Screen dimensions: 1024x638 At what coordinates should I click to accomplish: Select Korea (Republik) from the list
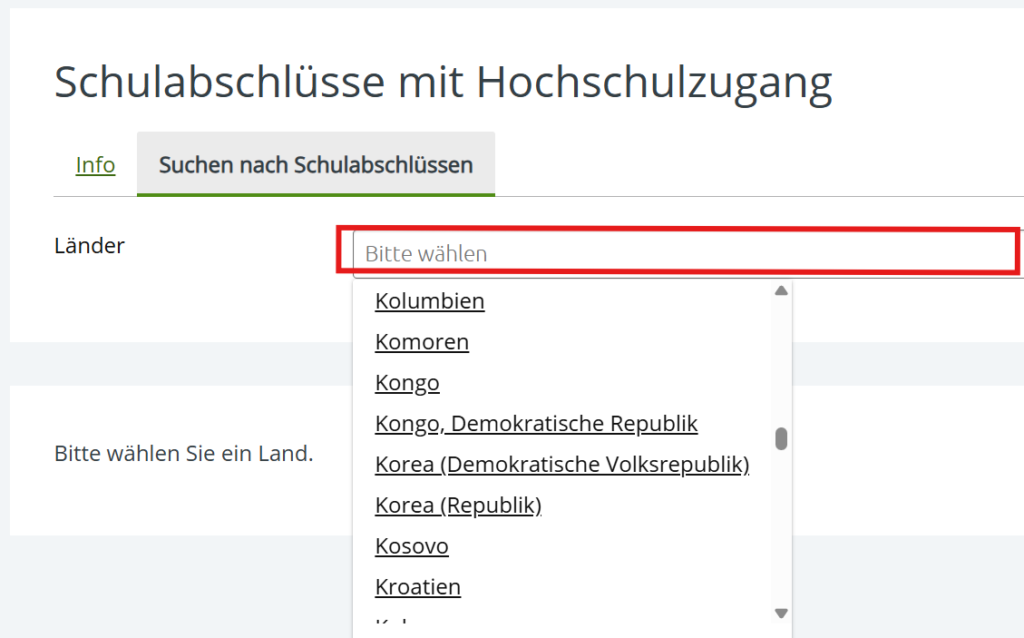pos(457,506)
